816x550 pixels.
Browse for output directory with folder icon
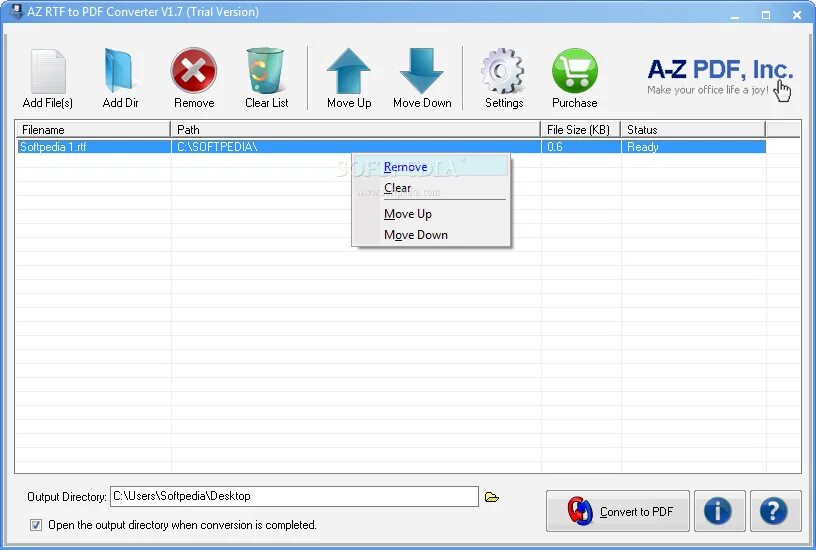coord(492,497)
